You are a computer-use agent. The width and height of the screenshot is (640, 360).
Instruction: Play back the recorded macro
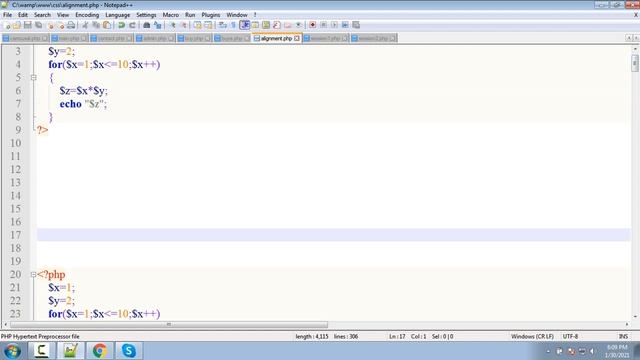(334, 25)
